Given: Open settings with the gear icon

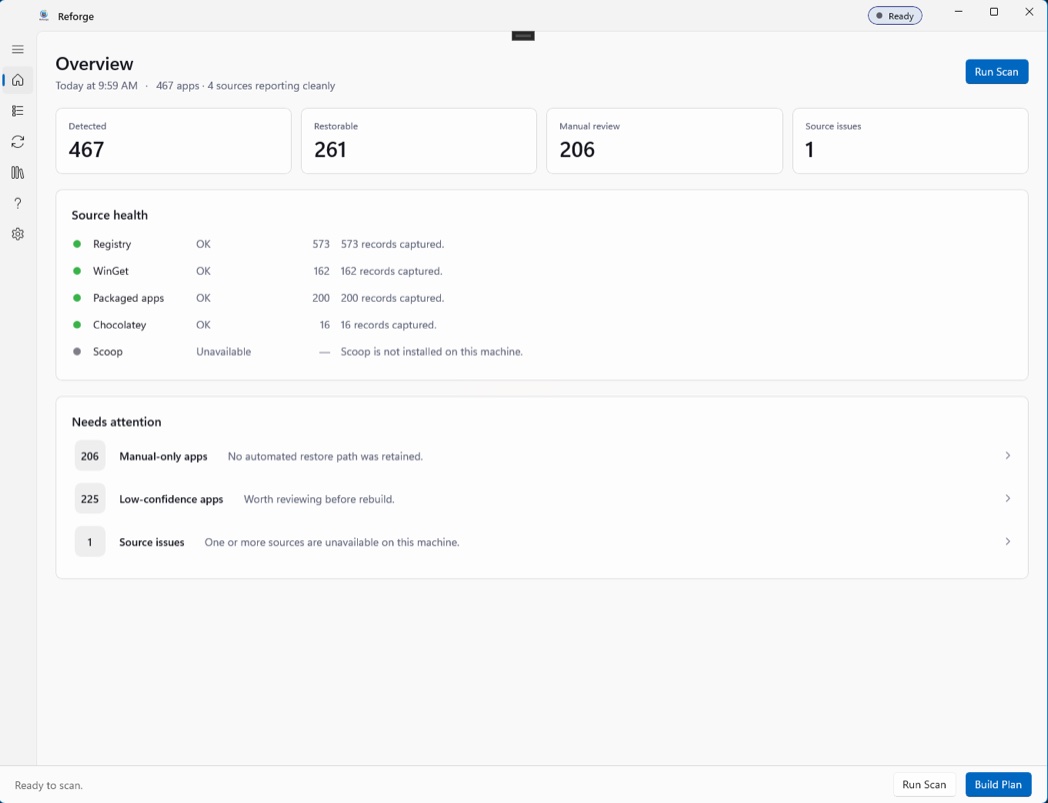Looking at the screenshot, I should (x=18, y=234).
